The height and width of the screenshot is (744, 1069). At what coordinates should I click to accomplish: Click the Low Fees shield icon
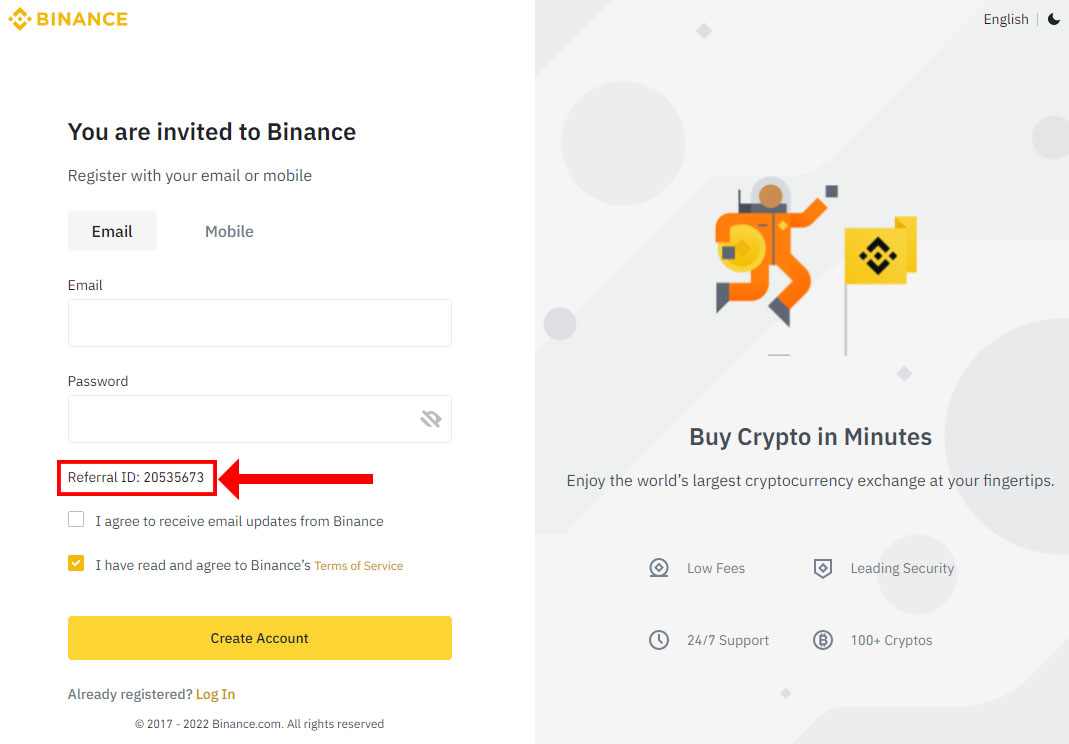(659, 567)
